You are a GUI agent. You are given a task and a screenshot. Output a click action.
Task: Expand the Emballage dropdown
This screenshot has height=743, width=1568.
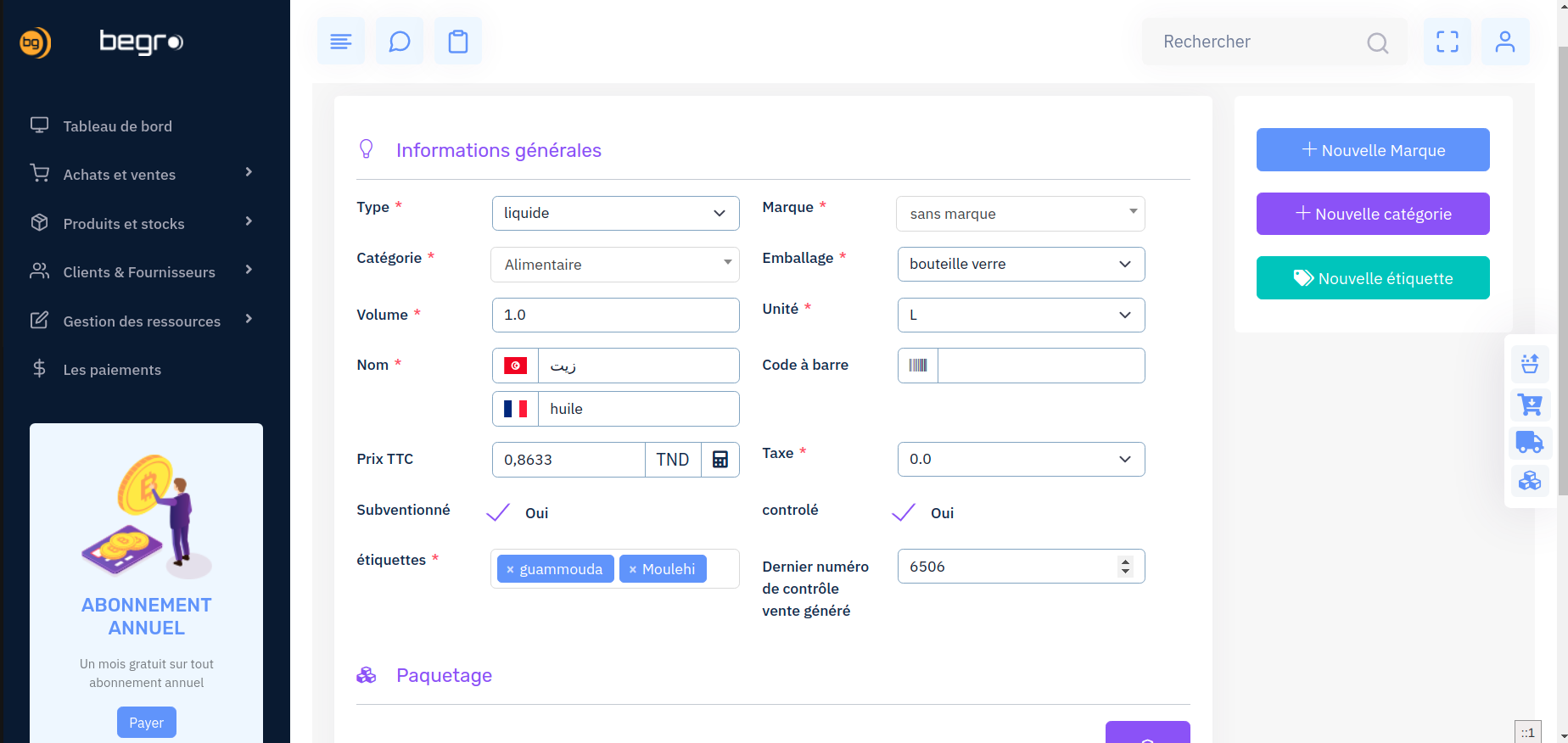click(1021, 265)
